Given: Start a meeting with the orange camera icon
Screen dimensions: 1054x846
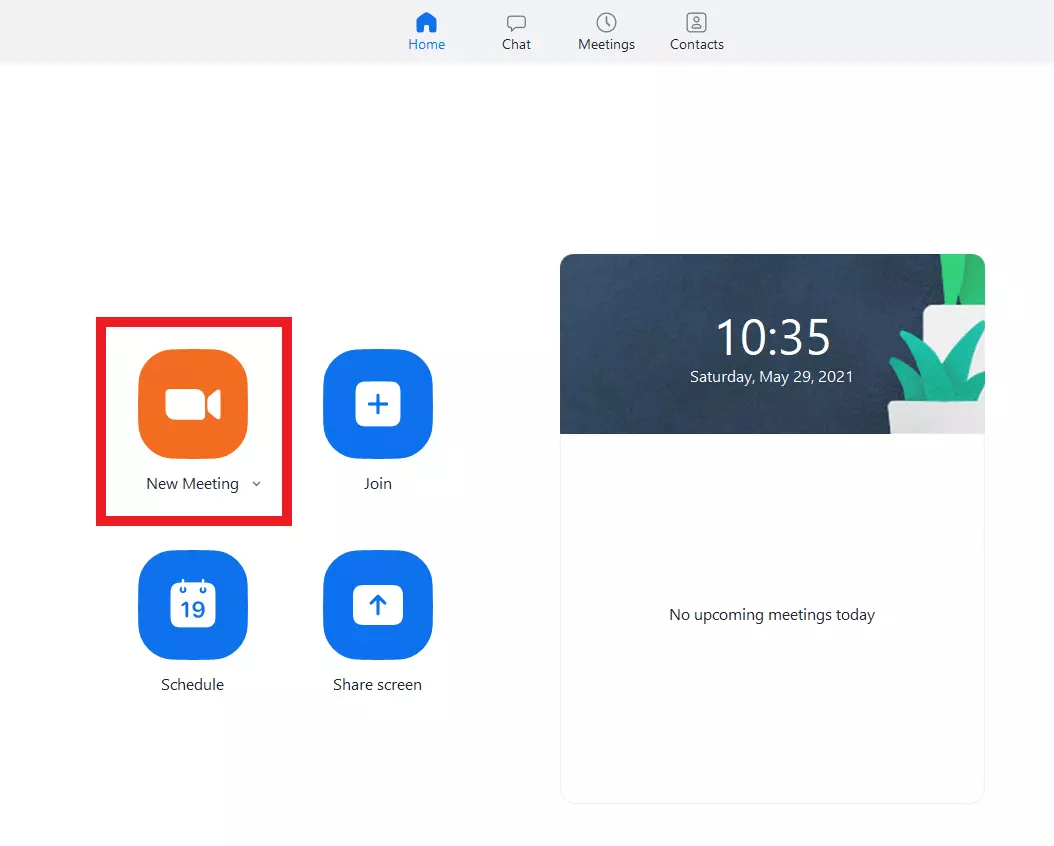Looking at the screenshot, I should tap(193, 403).
